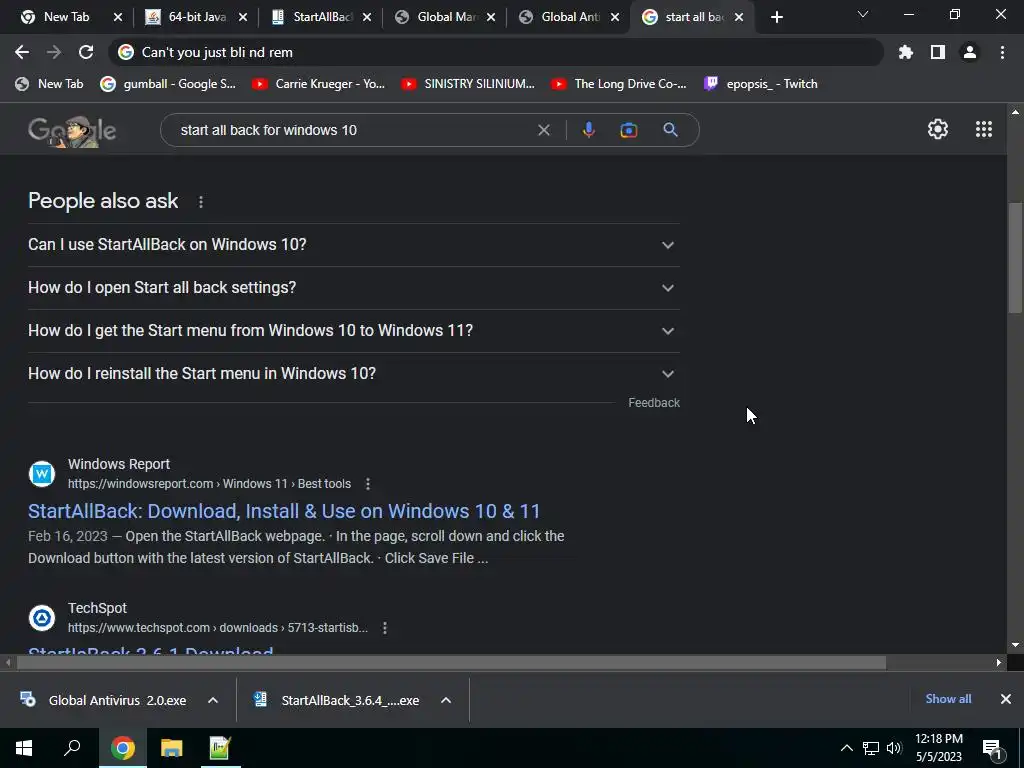
Task: Open Global Antivirus 2.0.exe download options arrow
Action: point(212,700)
